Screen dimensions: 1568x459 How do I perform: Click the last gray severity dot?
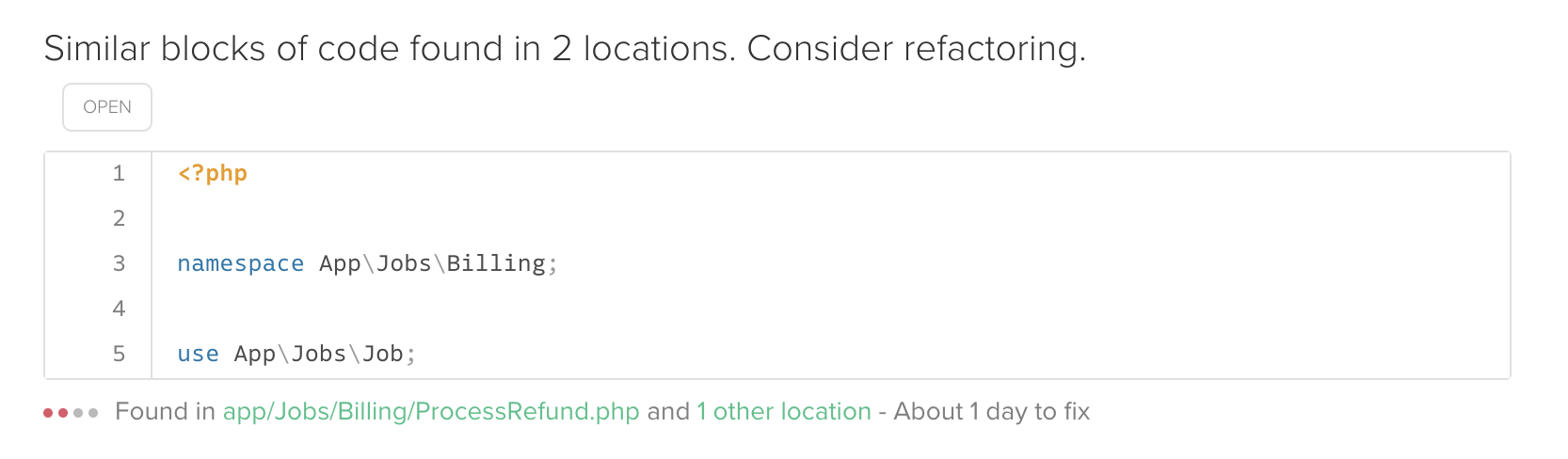click(93, 413)
